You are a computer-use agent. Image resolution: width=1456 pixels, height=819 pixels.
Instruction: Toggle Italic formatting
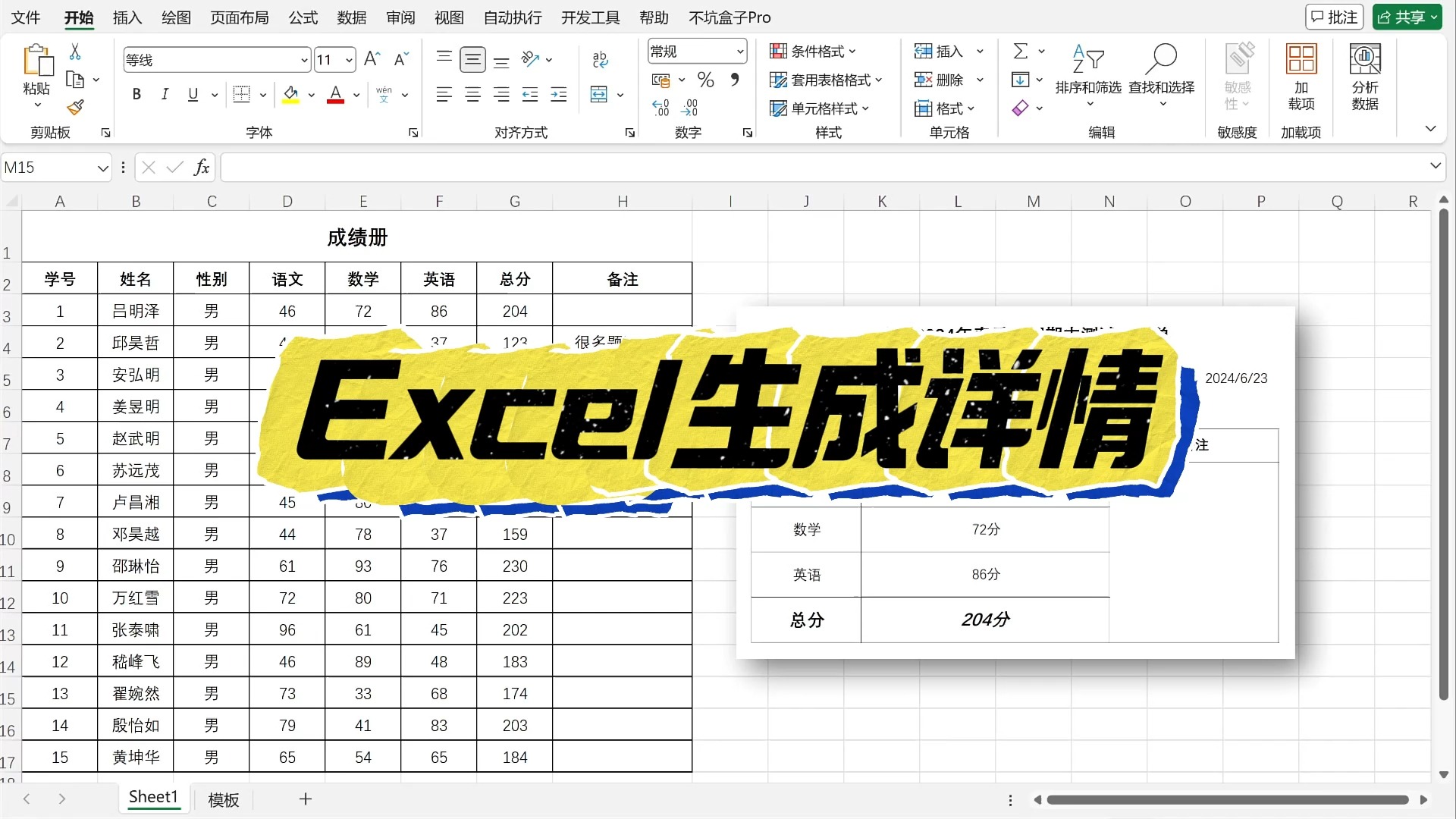[x=165, y=94]
